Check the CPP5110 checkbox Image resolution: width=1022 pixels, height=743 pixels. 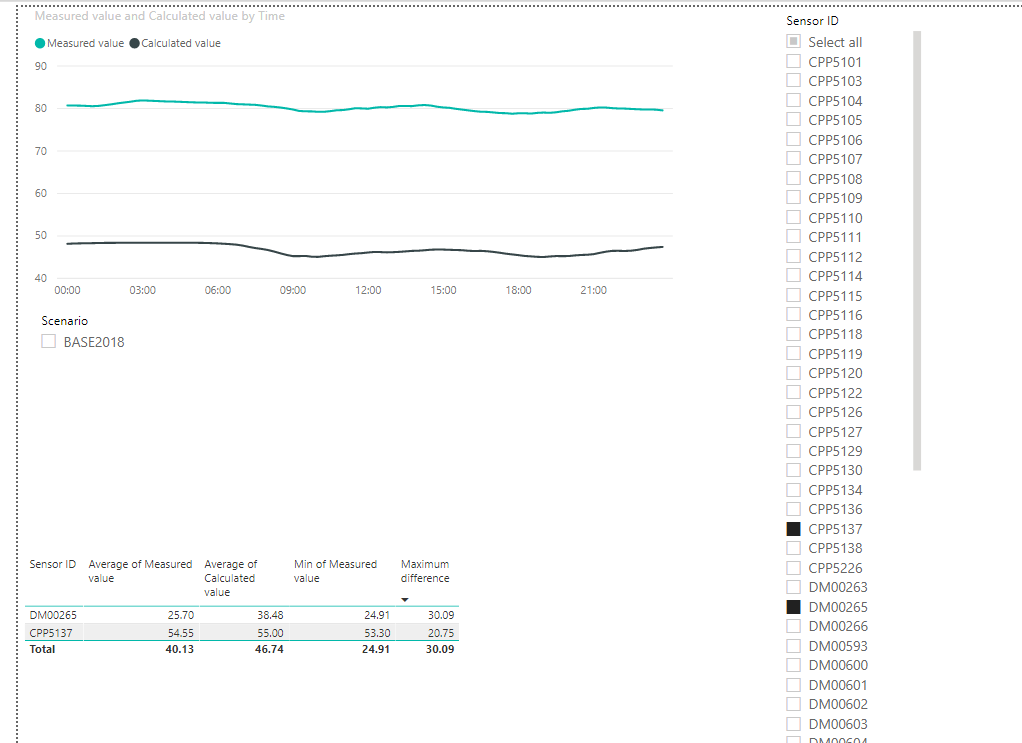[793, 217]
